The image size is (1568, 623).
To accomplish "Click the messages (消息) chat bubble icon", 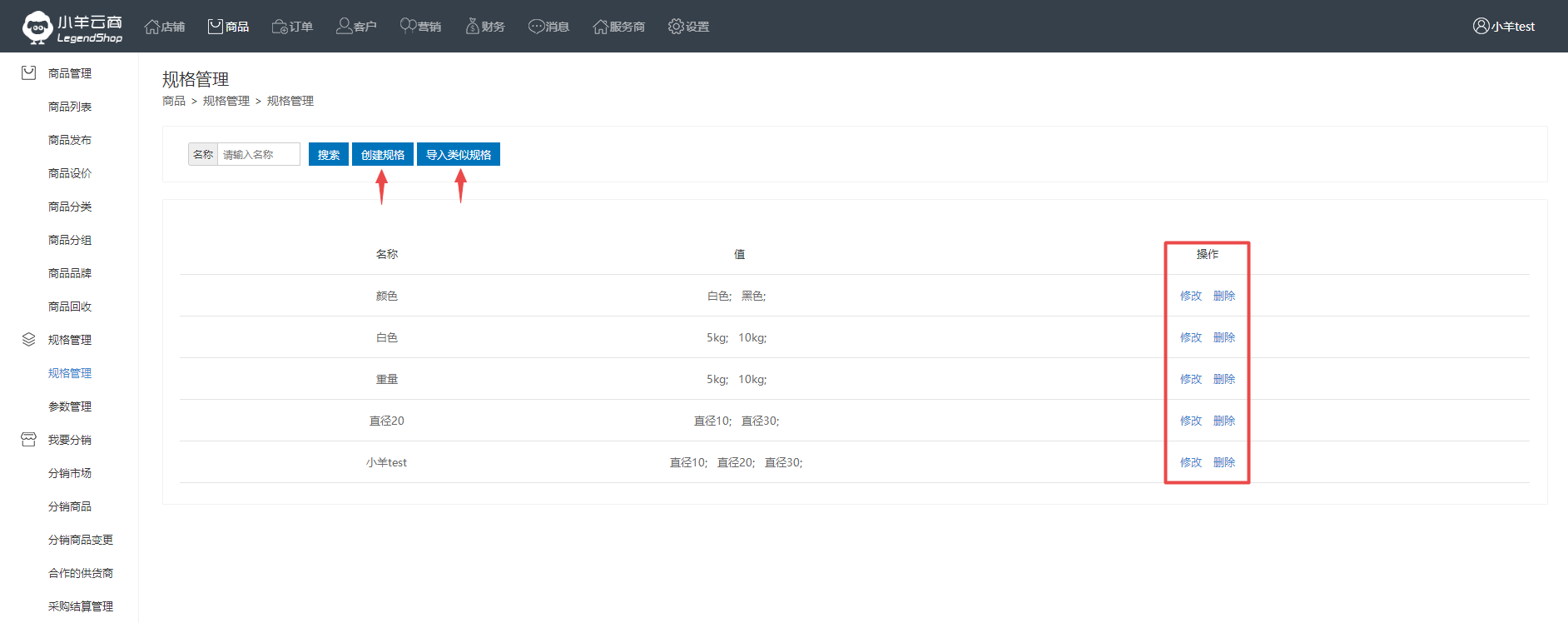I will [536, 27].
